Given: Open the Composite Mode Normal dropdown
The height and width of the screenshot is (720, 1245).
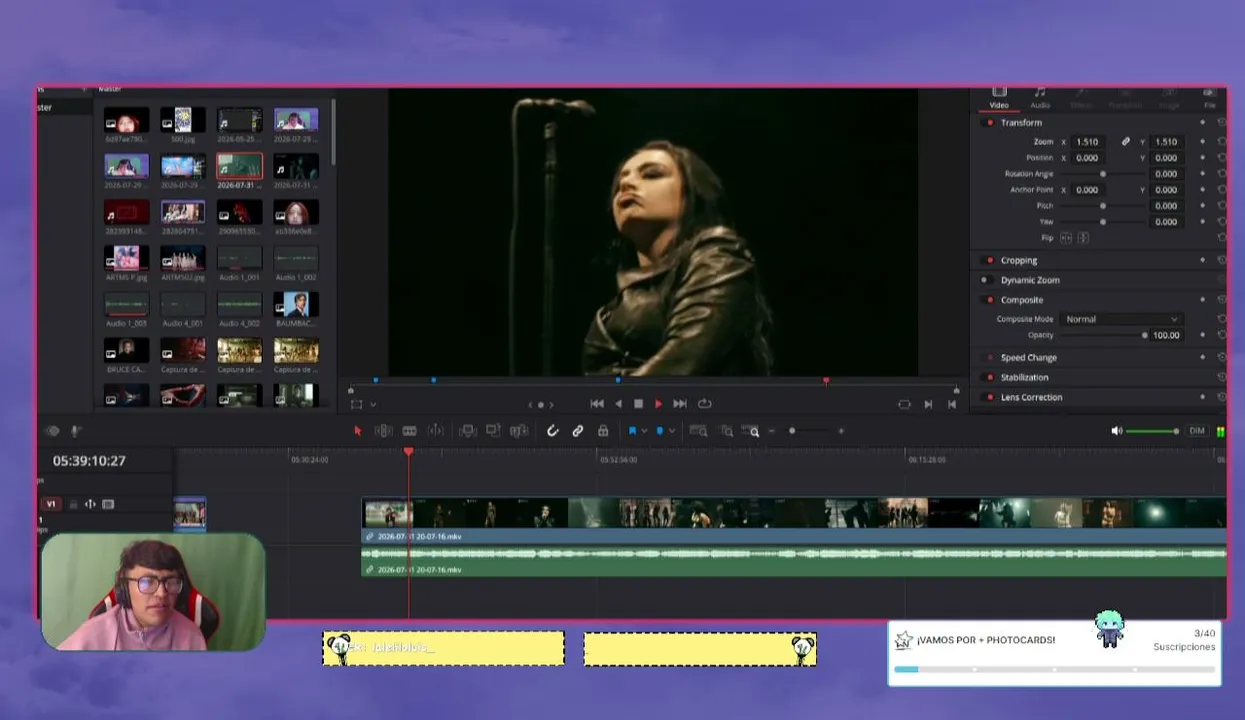Looking at the screenshot, I should 1121,319.
